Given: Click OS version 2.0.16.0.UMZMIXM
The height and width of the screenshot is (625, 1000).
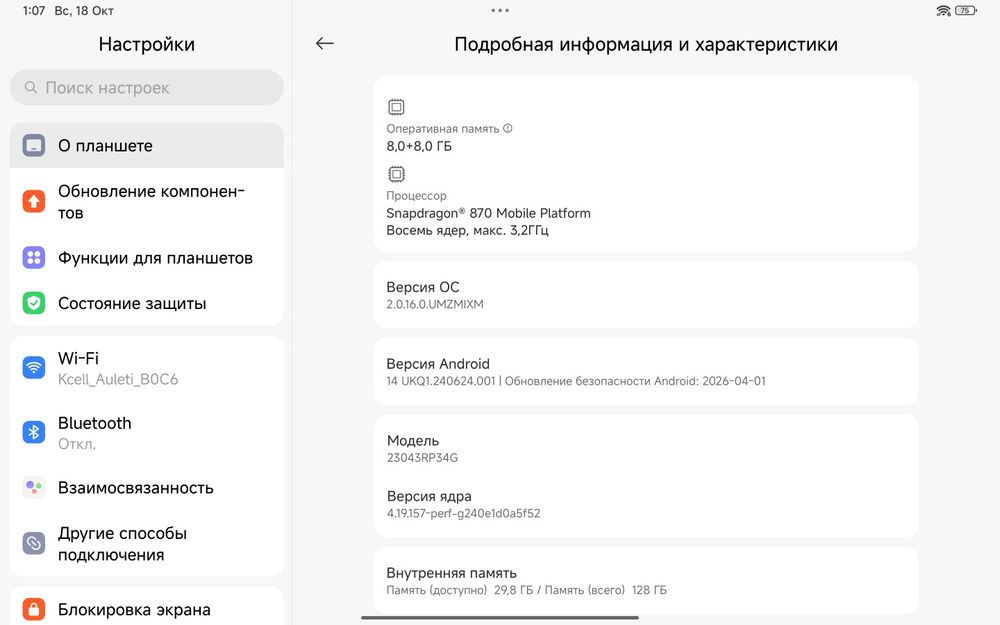Looking at the screenshot, I should click(435, 304).
